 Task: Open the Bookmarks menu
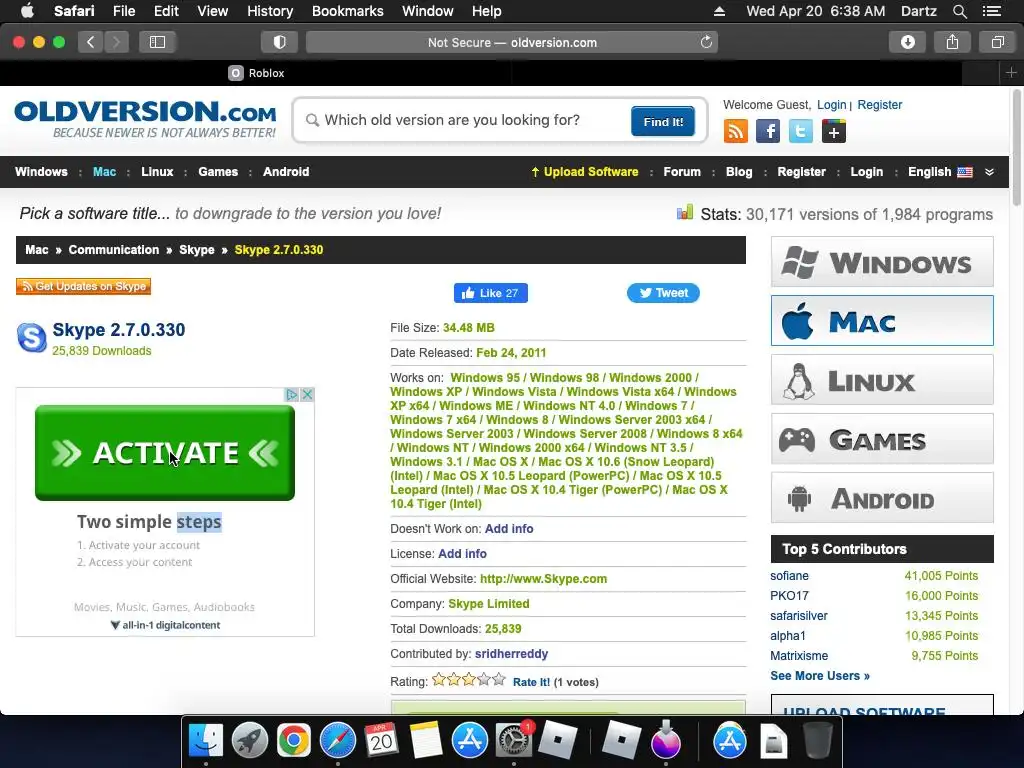point(347,11)
